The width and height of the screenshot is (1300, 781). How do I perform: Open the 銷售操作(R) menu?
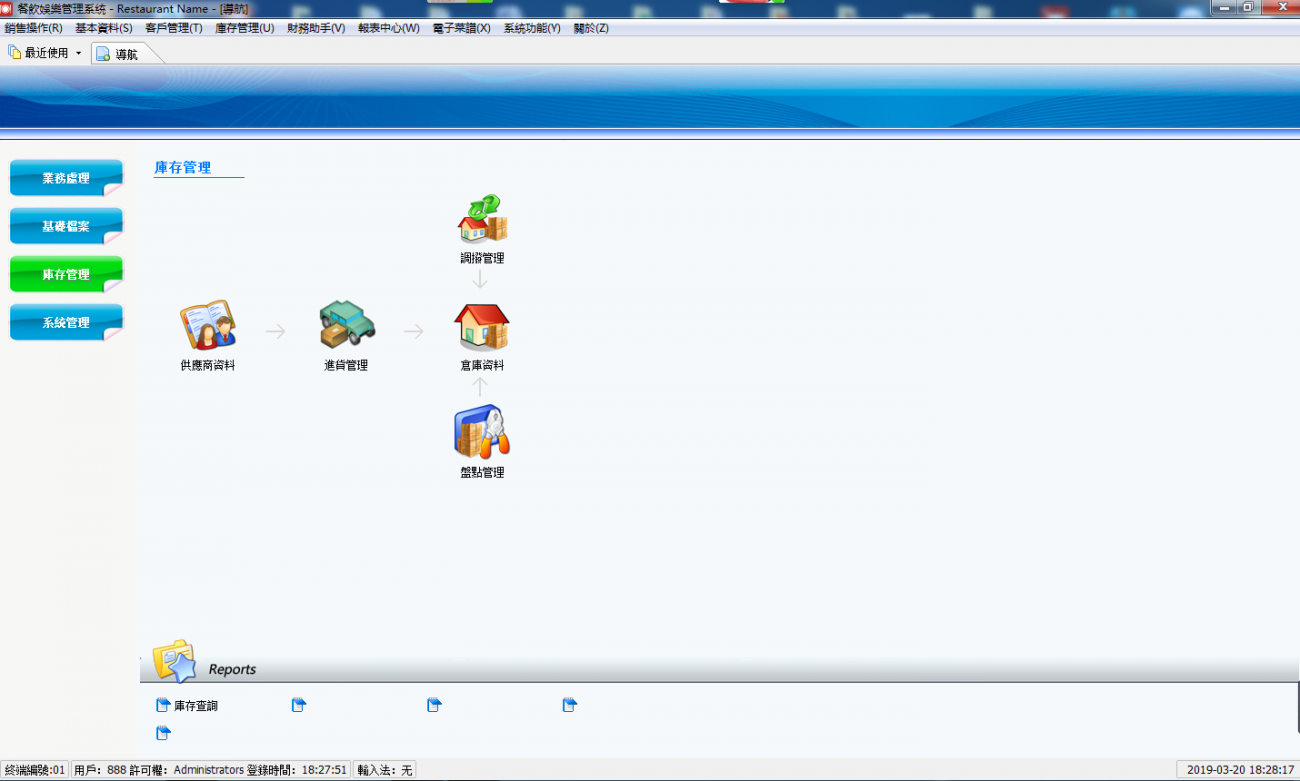[33, 28]
